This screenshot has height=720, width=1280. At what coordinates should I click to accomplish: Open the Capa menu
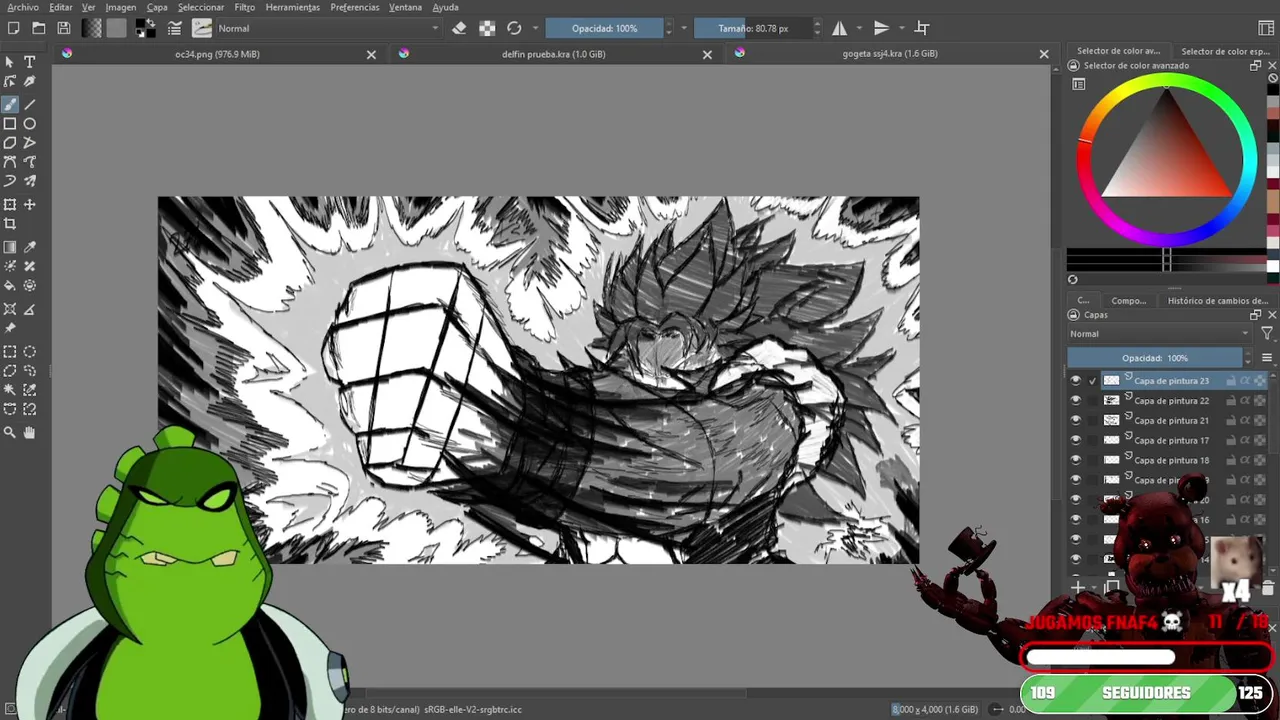pos(157,7)
